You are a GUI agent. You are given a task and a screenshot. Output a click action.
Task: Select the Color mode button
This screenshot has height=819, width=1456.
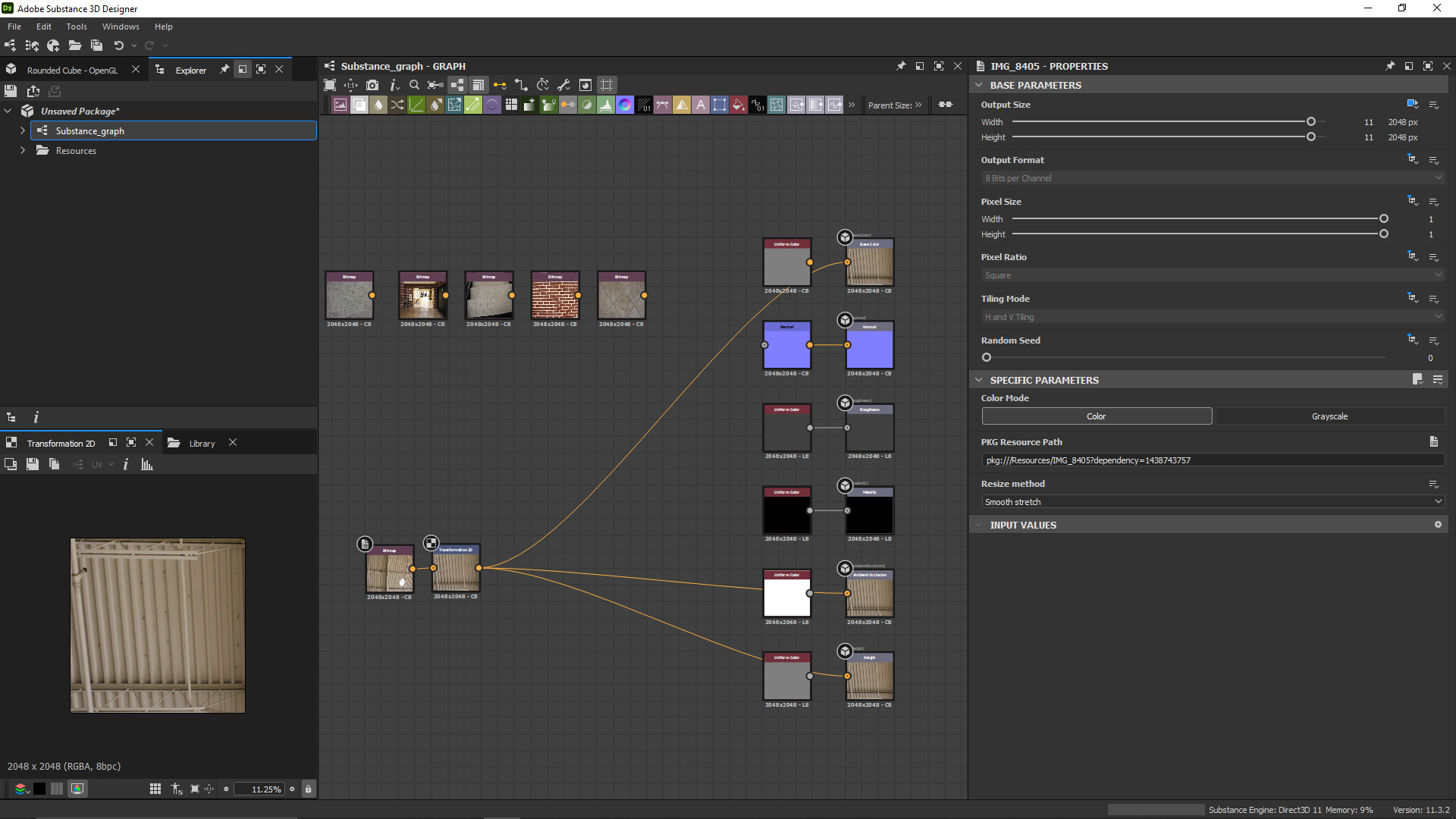pyautogui.click(x=1096, y=416)
